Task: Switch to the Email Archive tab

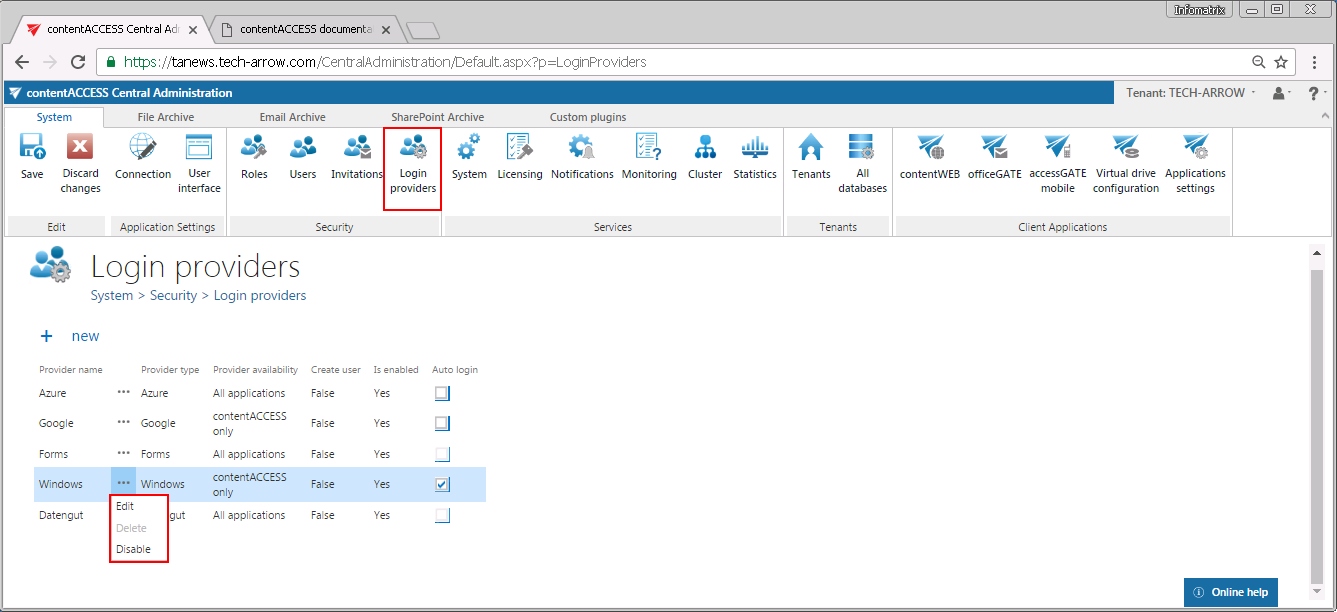Action: pyautogui.click(x=292, y=117)
